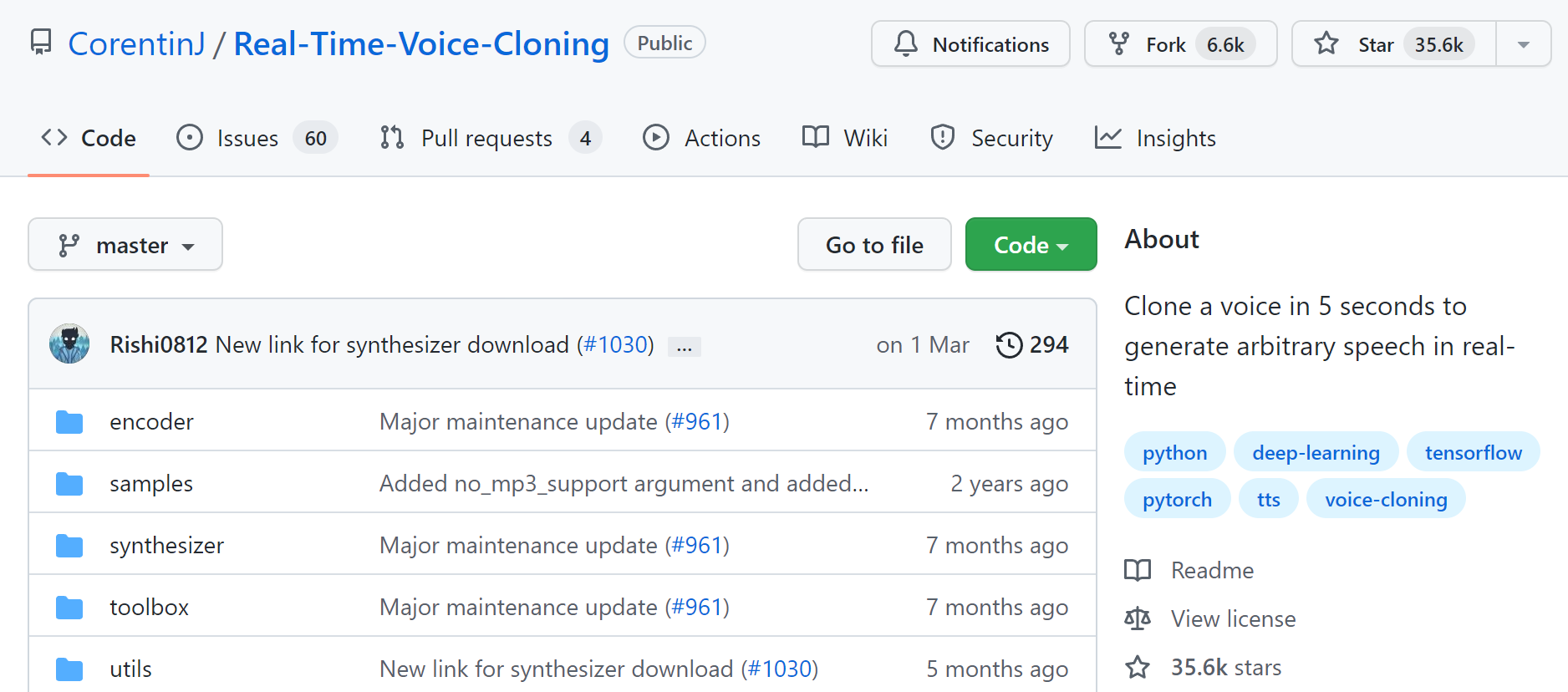1568x692 pixels.
Task: Open the View license link
Action: click(1210, 618)
